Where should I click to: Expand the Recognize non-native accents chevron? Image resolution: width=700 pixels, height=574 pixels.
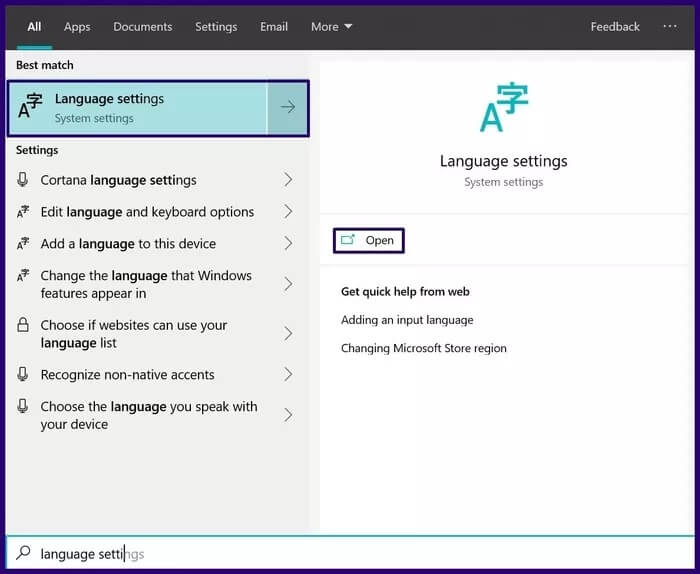[x=288, y=374]
